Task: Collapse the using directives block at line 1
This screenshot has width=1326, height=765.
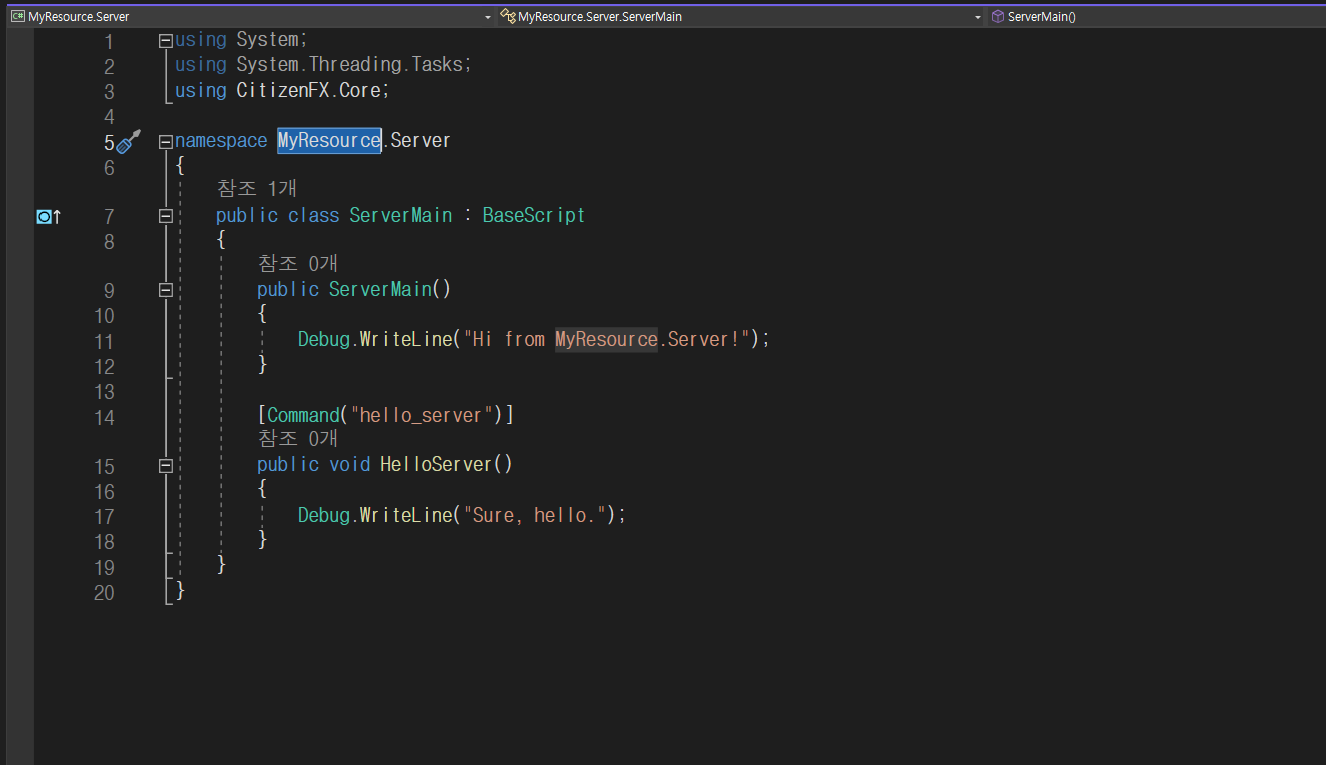Action: pos(166,41)
